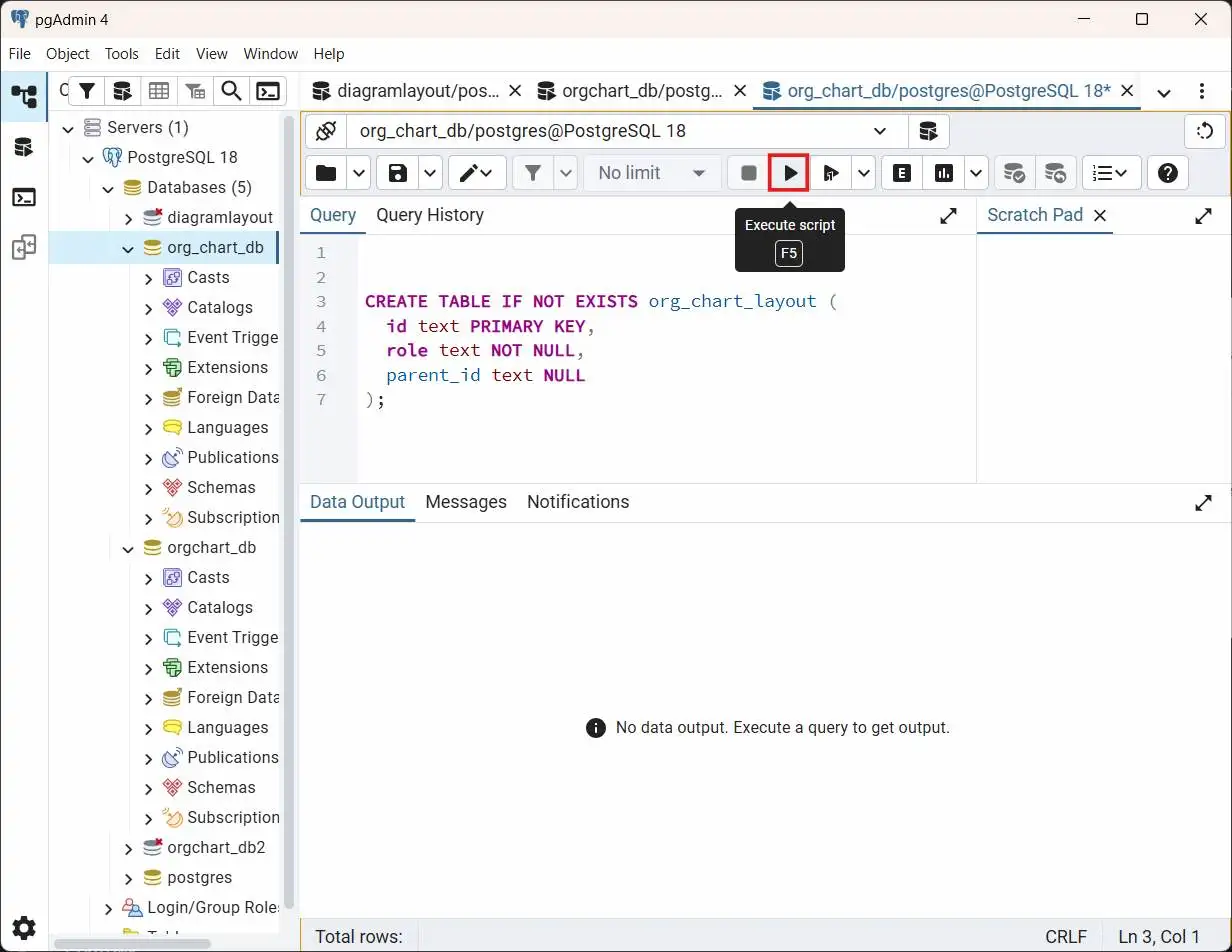Switch to the Query History tab

click(430, 215)
